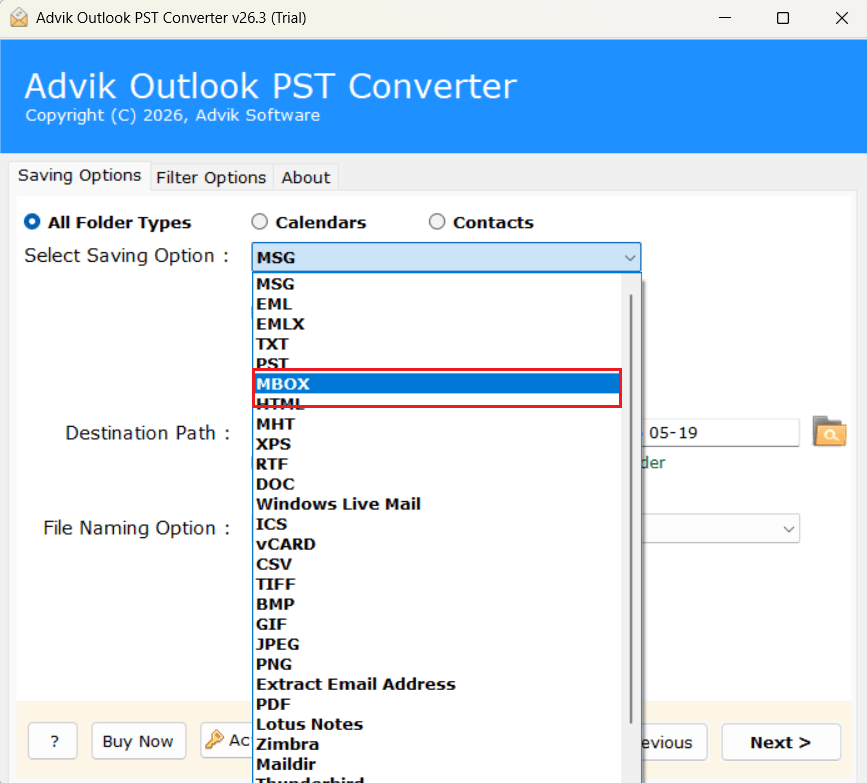Choose BMP image format
The width and height of the screenshot is (867, 783).
[x=437, y=604]
